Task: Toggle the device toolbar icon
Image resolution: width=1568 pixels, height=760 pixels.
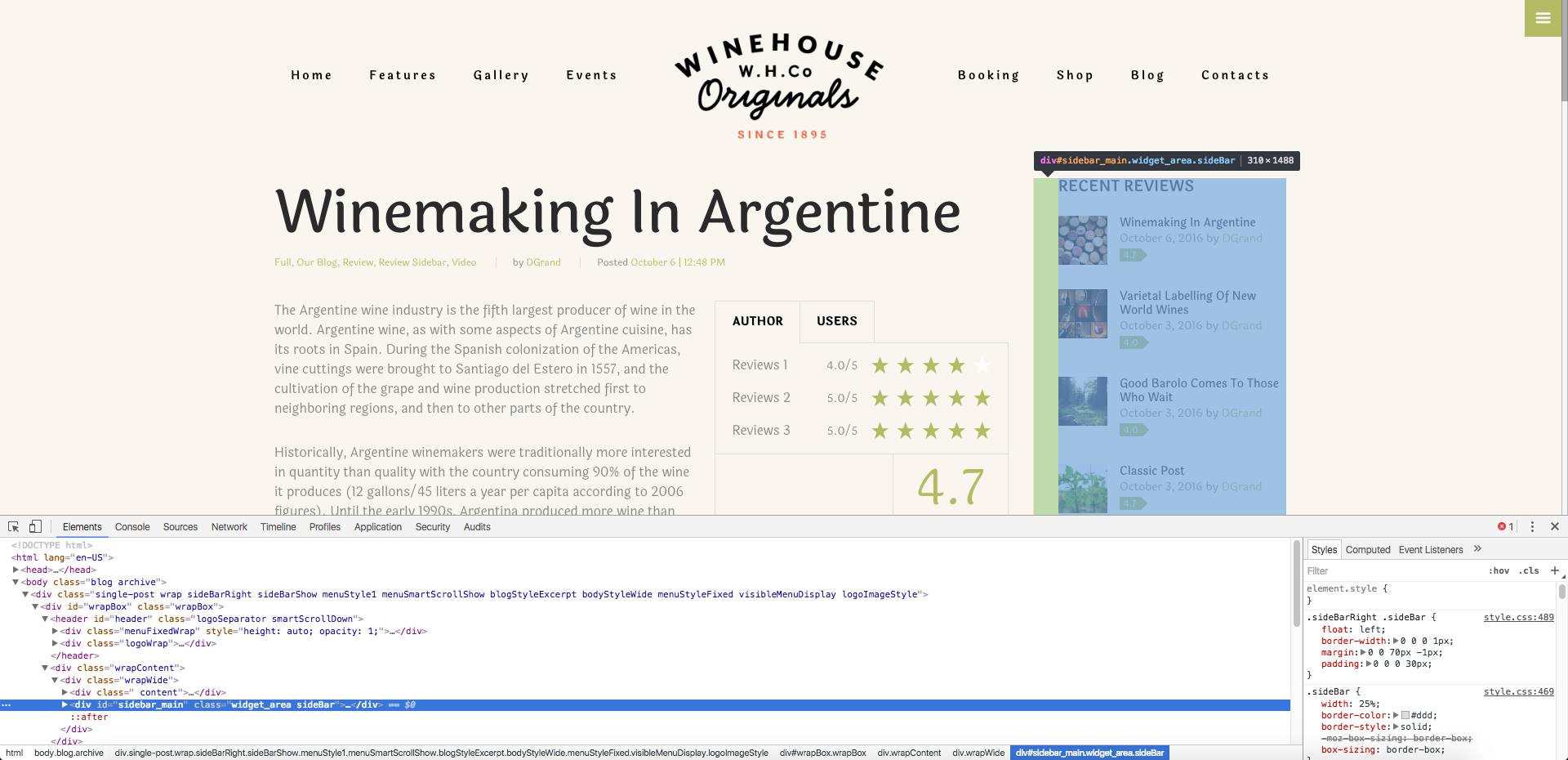Action: (35, 527)
